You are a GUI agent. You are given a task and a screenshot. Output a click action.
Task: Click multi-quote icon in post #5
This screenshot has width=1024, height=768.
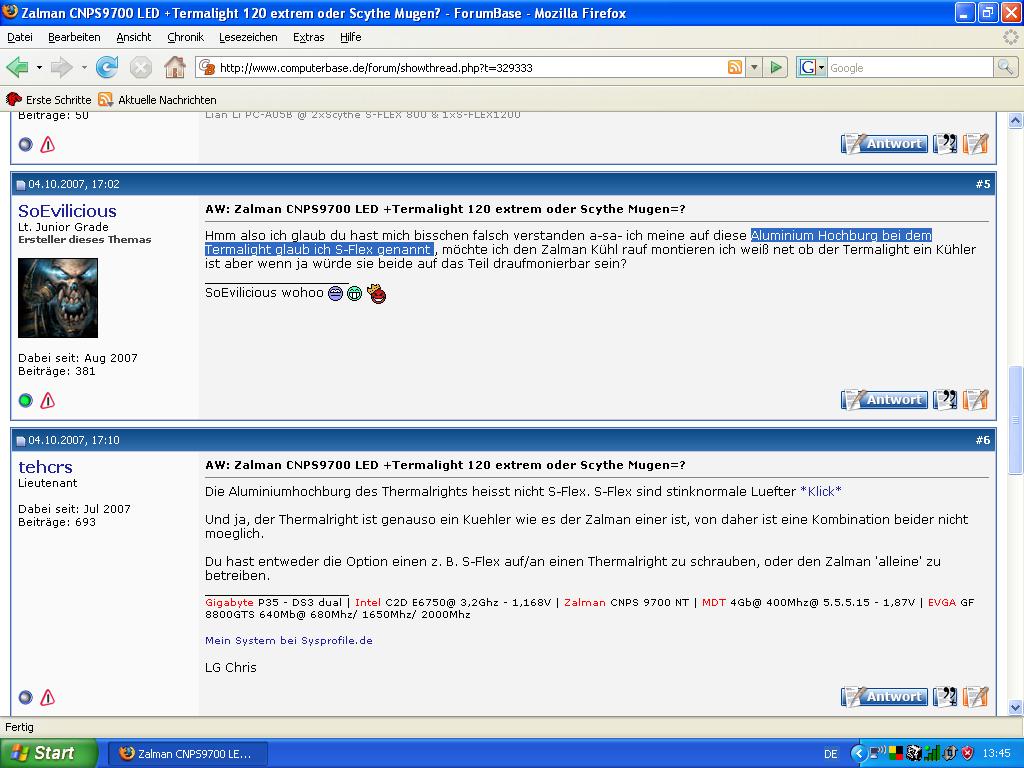945,400
